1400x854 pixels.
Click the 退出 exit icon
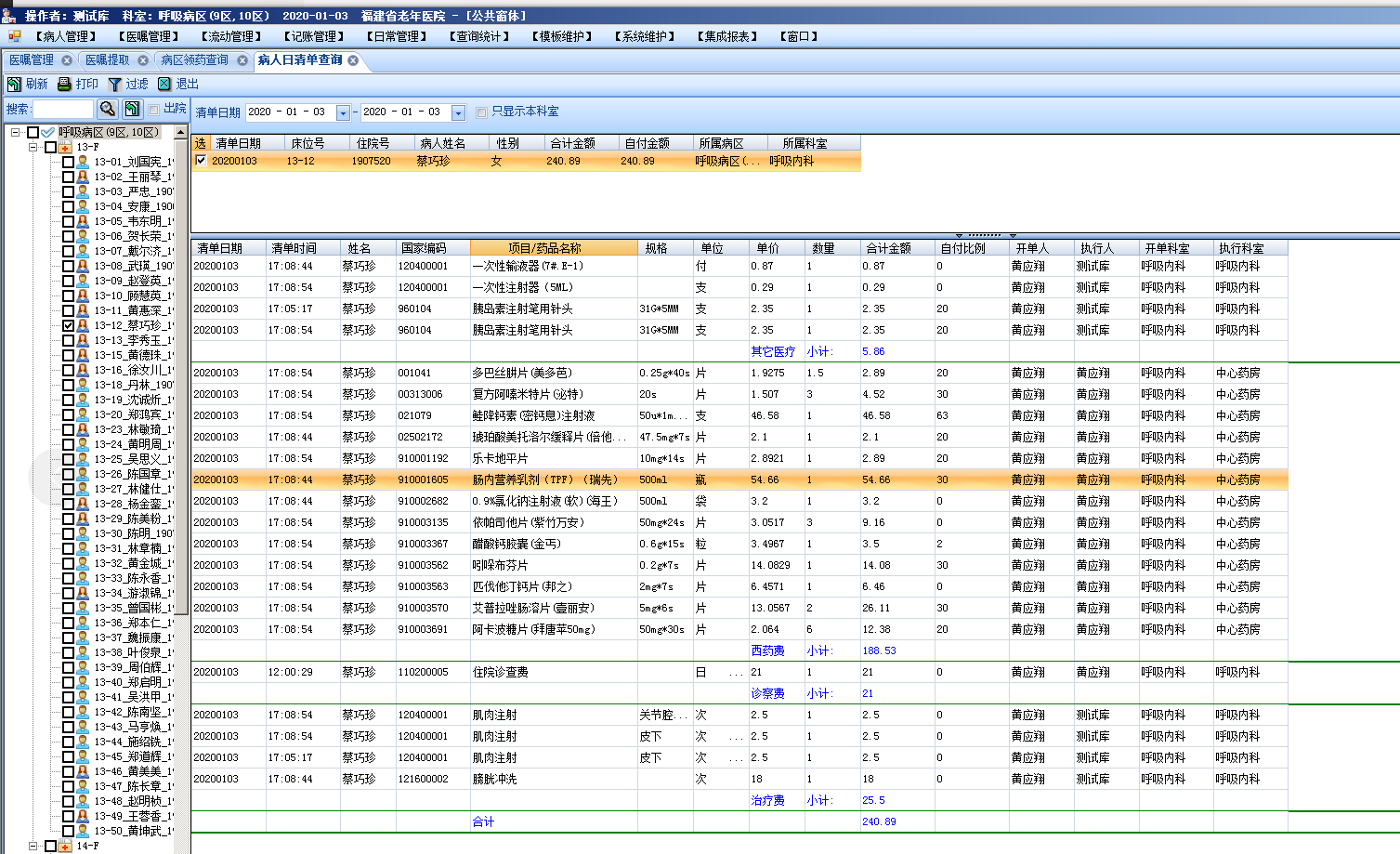tap(164, 84)
